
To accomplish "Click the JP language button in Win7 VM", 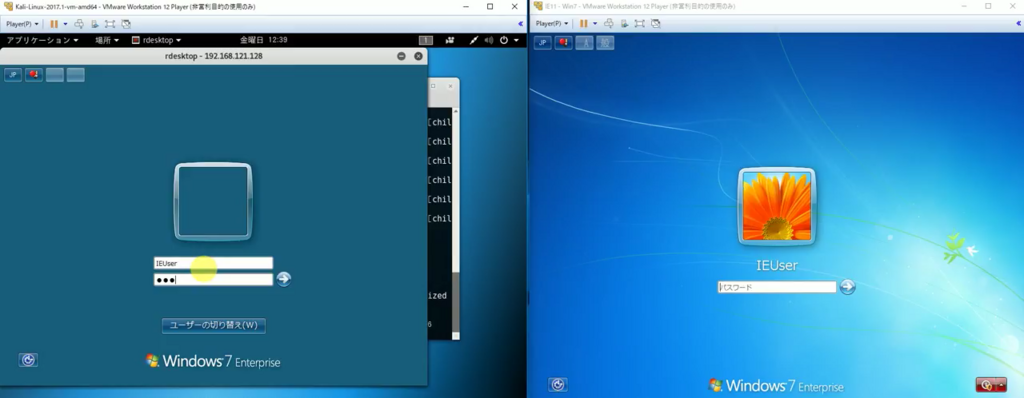I will [543, 43].
